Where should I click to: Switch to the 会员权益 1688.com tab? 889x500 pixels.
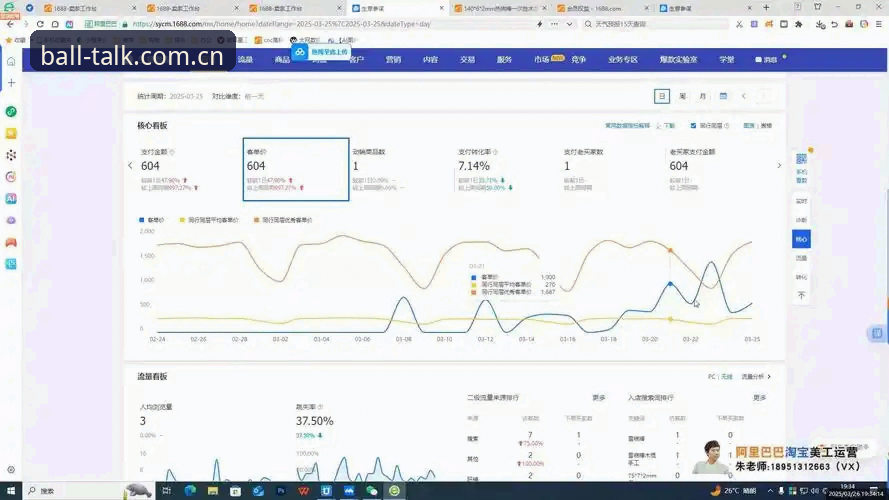tap(601, 9)
